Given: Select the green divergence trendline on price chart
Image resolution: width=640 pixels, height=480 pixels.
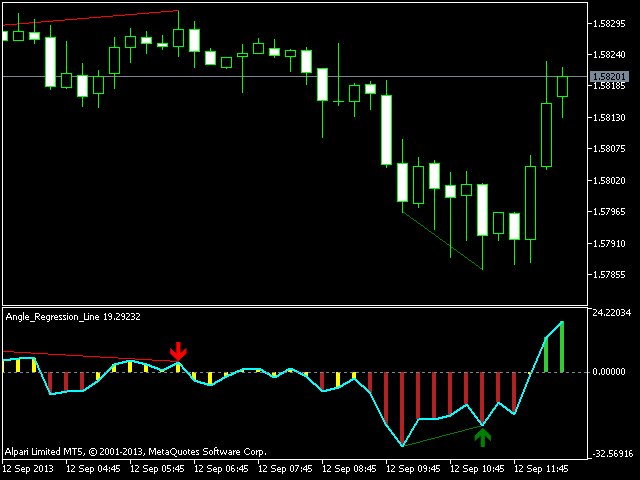Looking at the screenshot, I should (x=442, y=241).
